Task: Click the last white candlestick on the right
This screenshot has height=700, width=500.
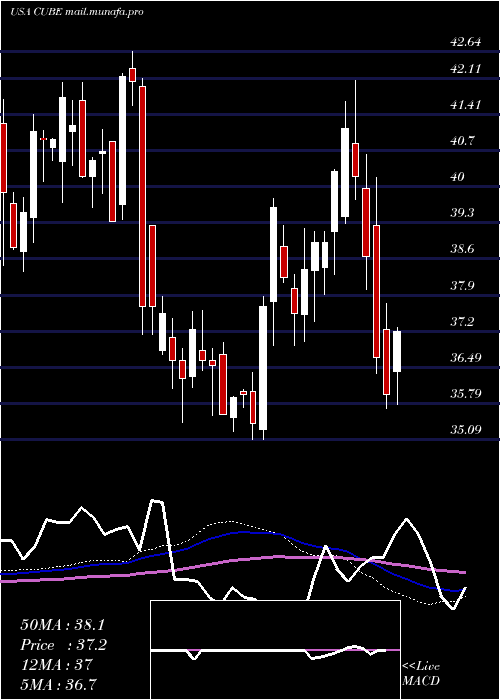Action: coord(397,351)
